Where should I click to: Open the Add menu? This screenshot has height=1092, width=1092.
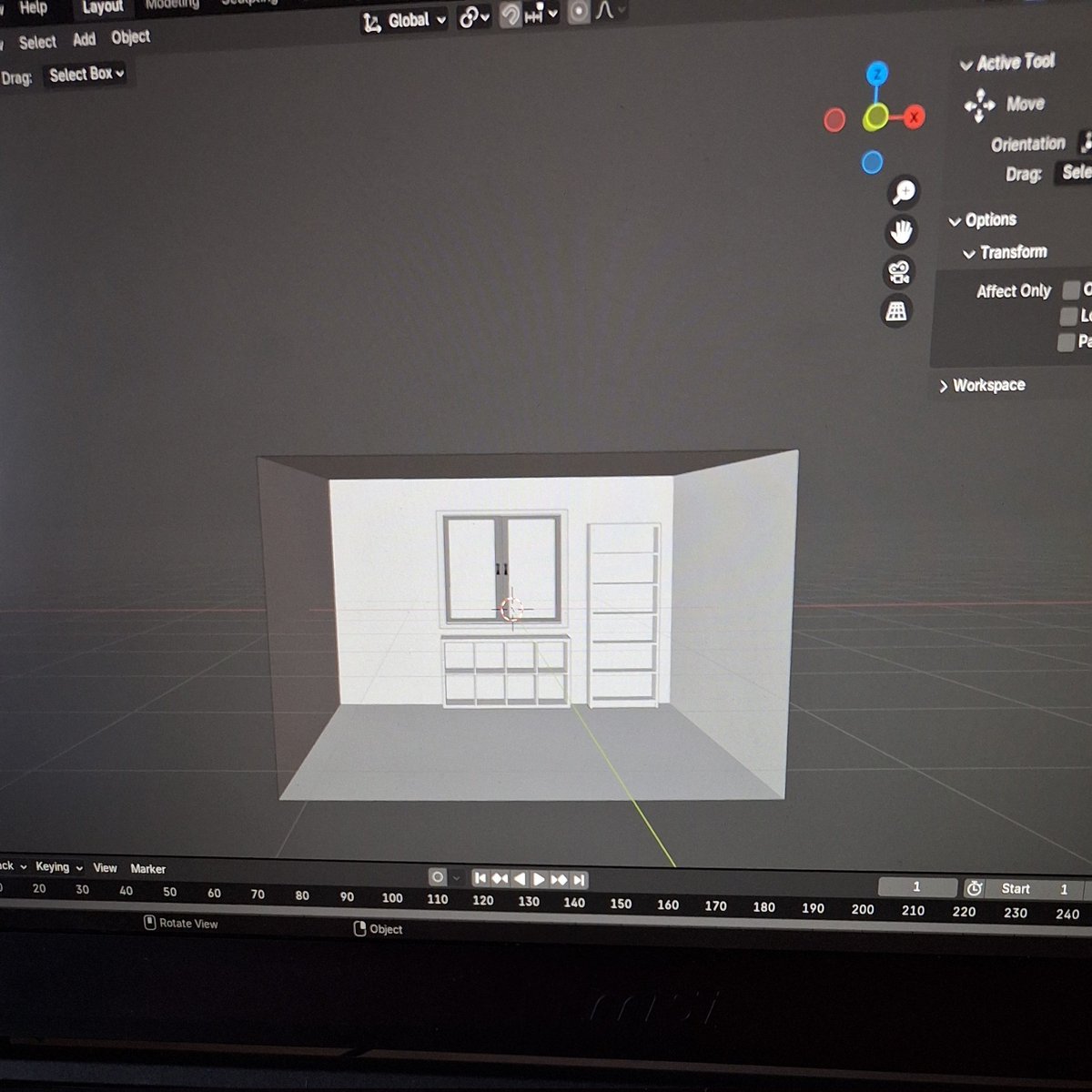click(84, 39)
